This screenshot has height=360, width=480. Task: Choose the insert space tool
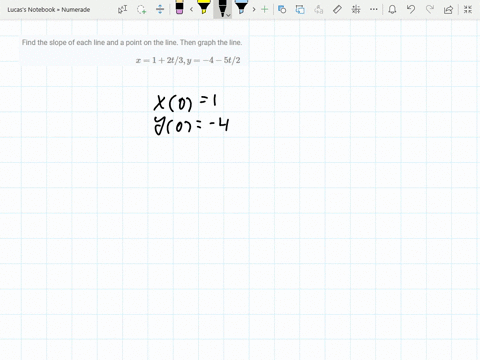coord(160,9)
